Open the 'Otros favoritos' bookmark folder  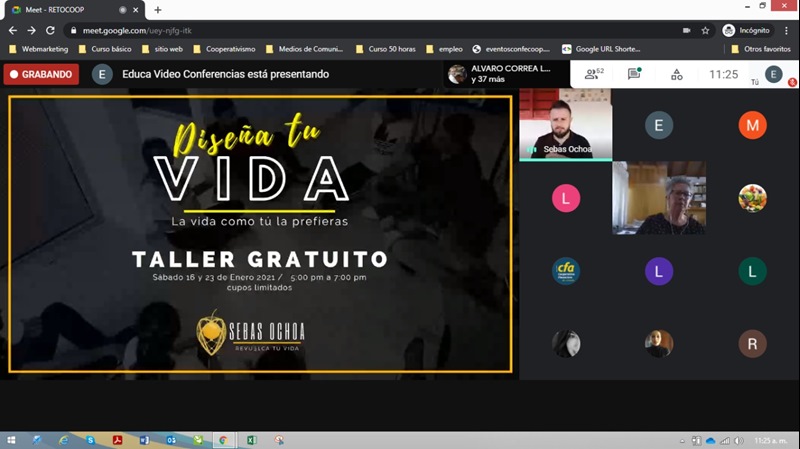(761, 49)
